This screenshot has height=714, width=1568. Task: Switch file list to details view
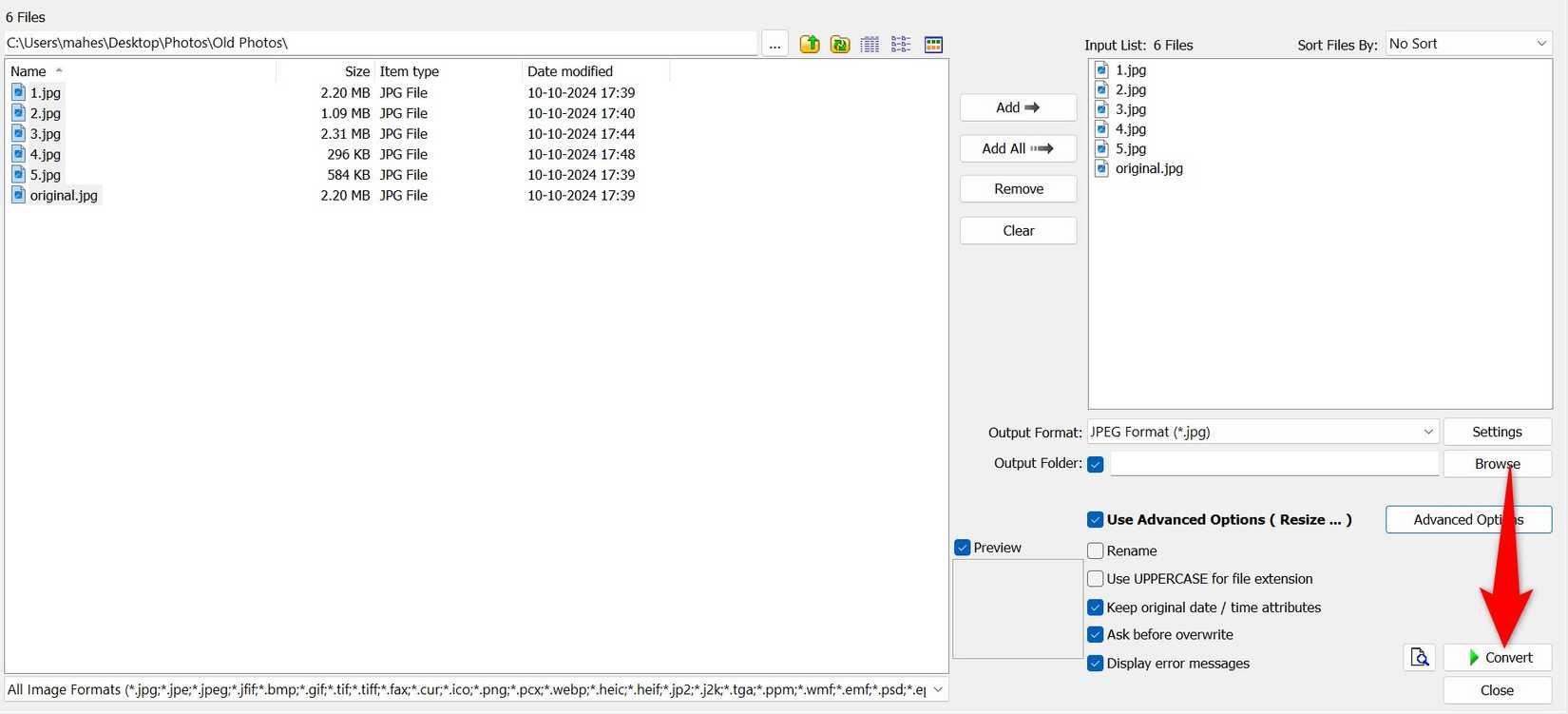click(x=870, y=45)
